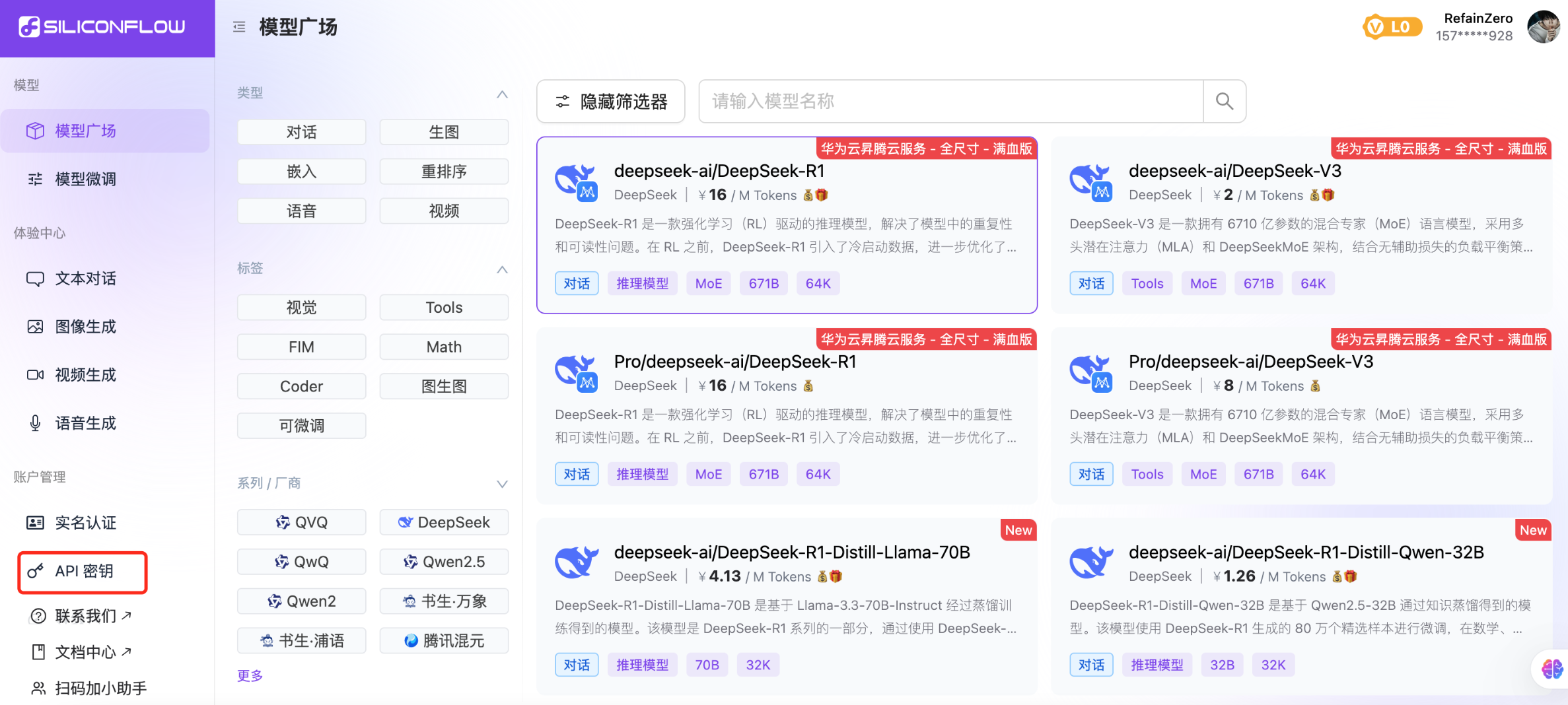
Task: Open 模型广场 in the sidebar
Action: coord(105,131)
